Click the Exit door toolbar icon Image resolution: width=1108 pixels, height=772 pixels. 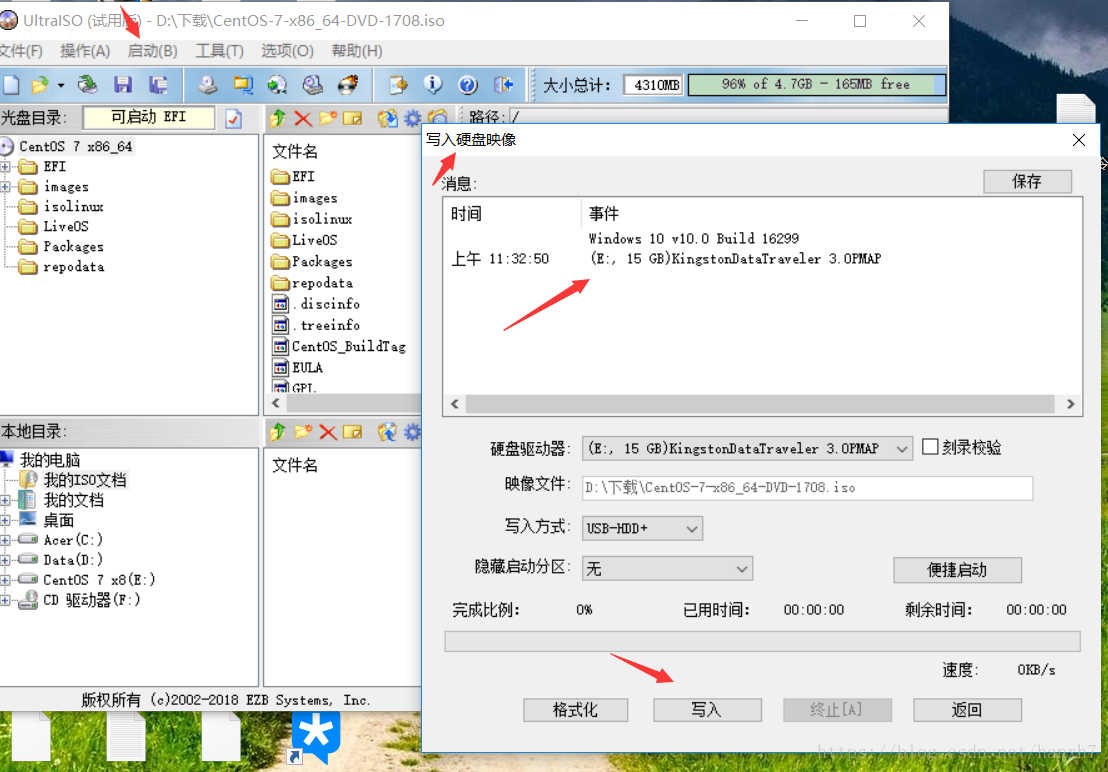click(503, 85)
